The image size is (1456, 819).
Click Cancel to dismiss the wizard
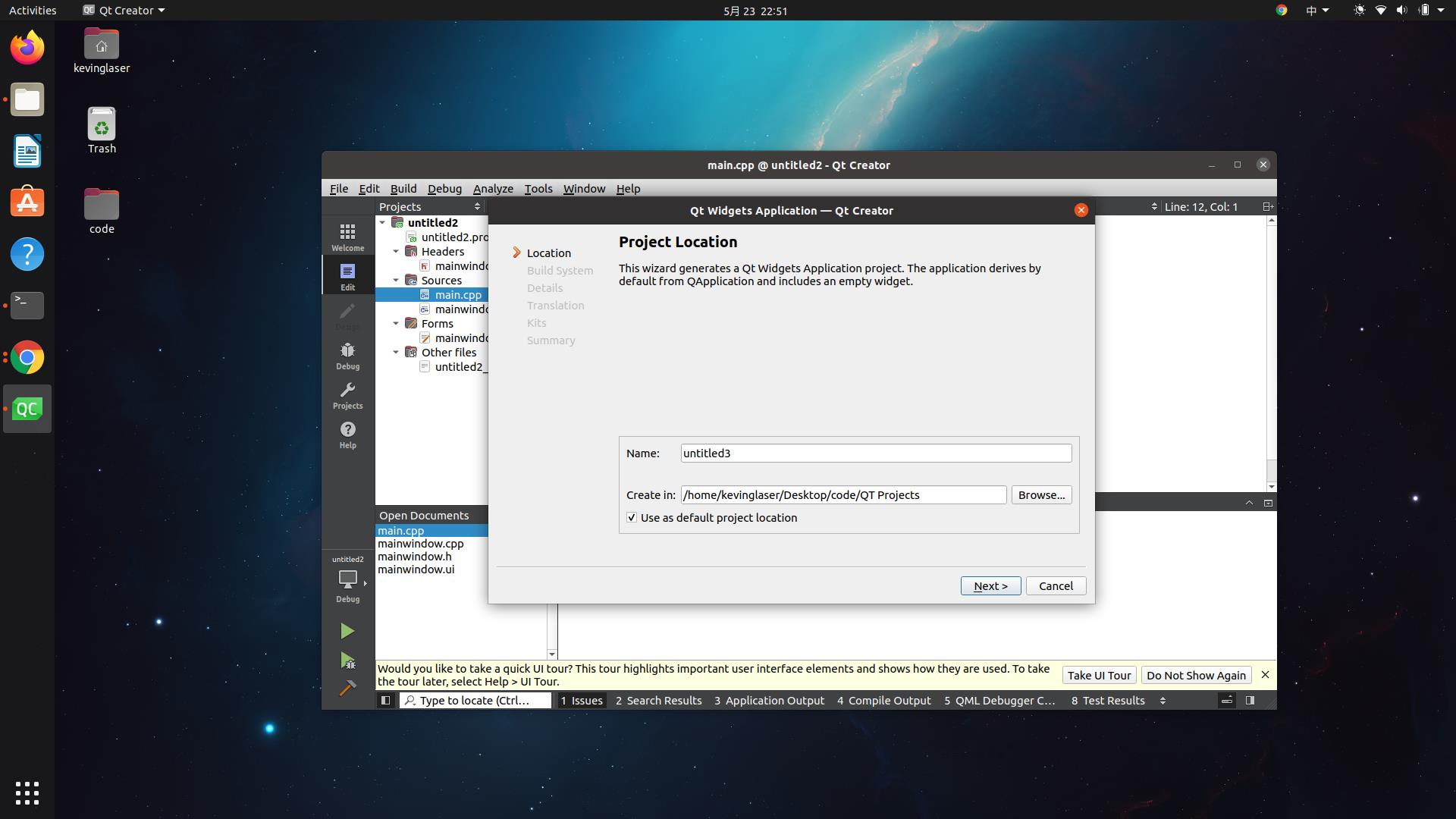click(1056, 585)
